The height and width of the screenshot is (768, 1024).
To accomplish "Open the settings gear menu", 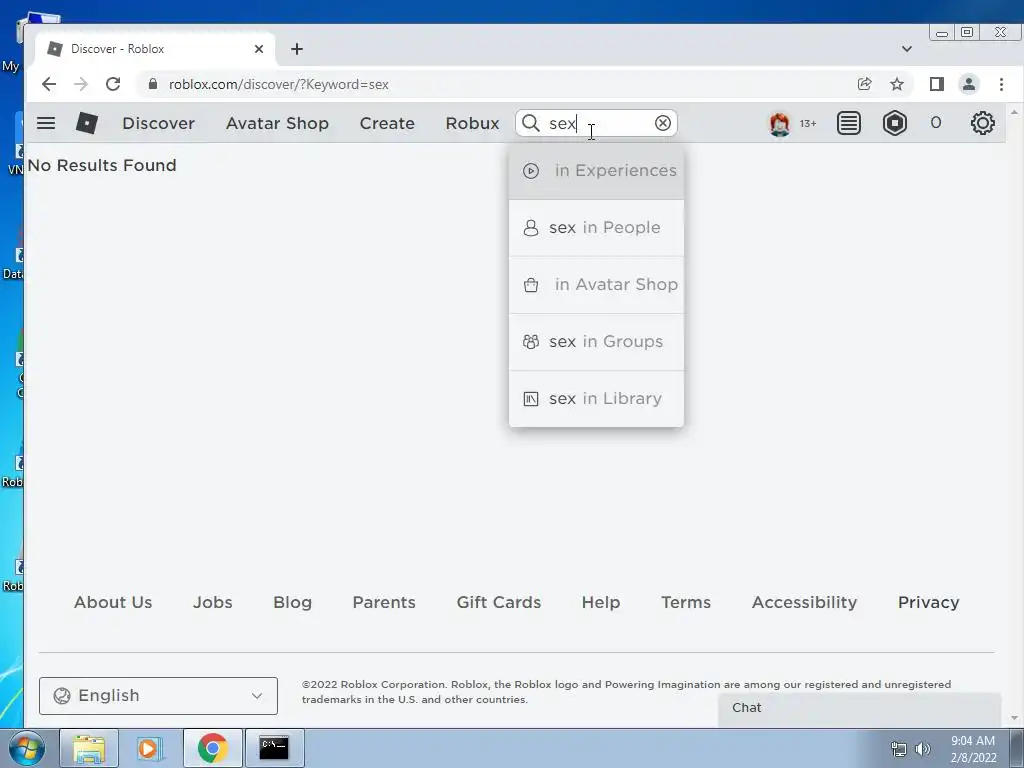I will (982, 123).
